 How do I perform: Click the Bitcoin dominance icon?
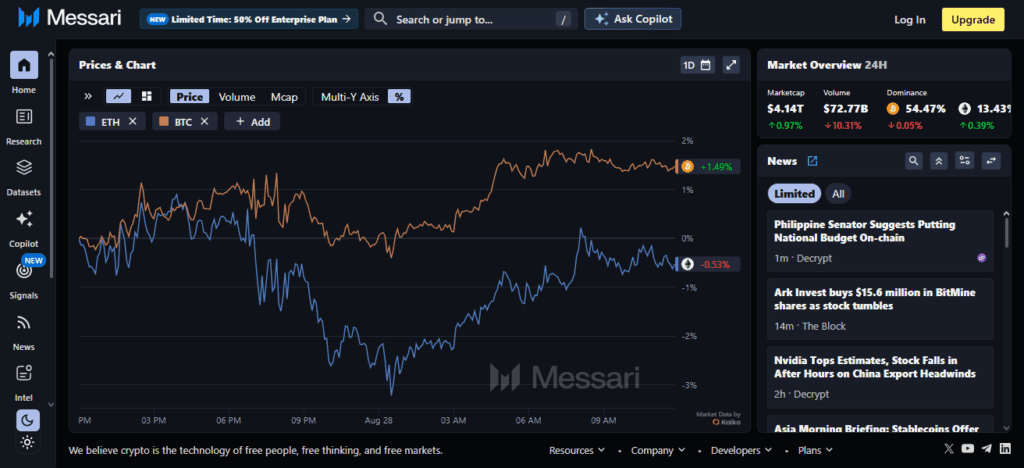click(x=893, y=108)
